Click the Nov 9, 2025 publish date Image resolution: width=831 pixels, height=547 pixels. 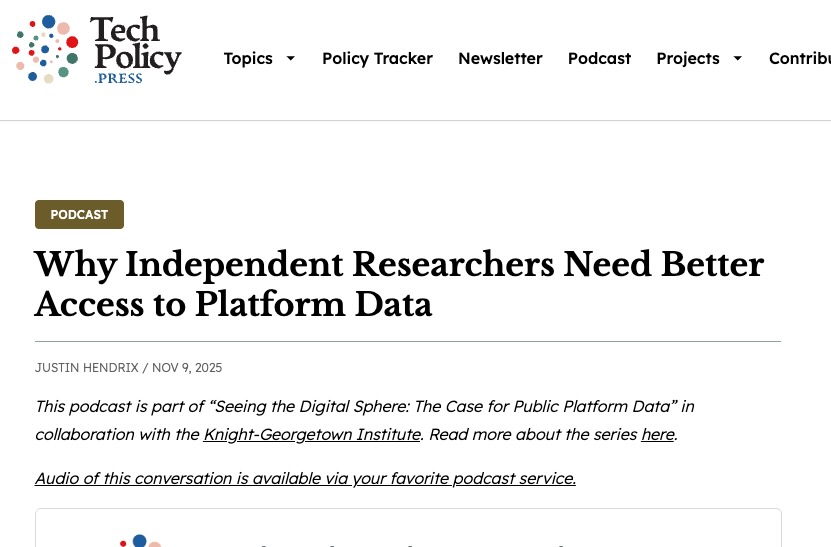pos(187,368)
